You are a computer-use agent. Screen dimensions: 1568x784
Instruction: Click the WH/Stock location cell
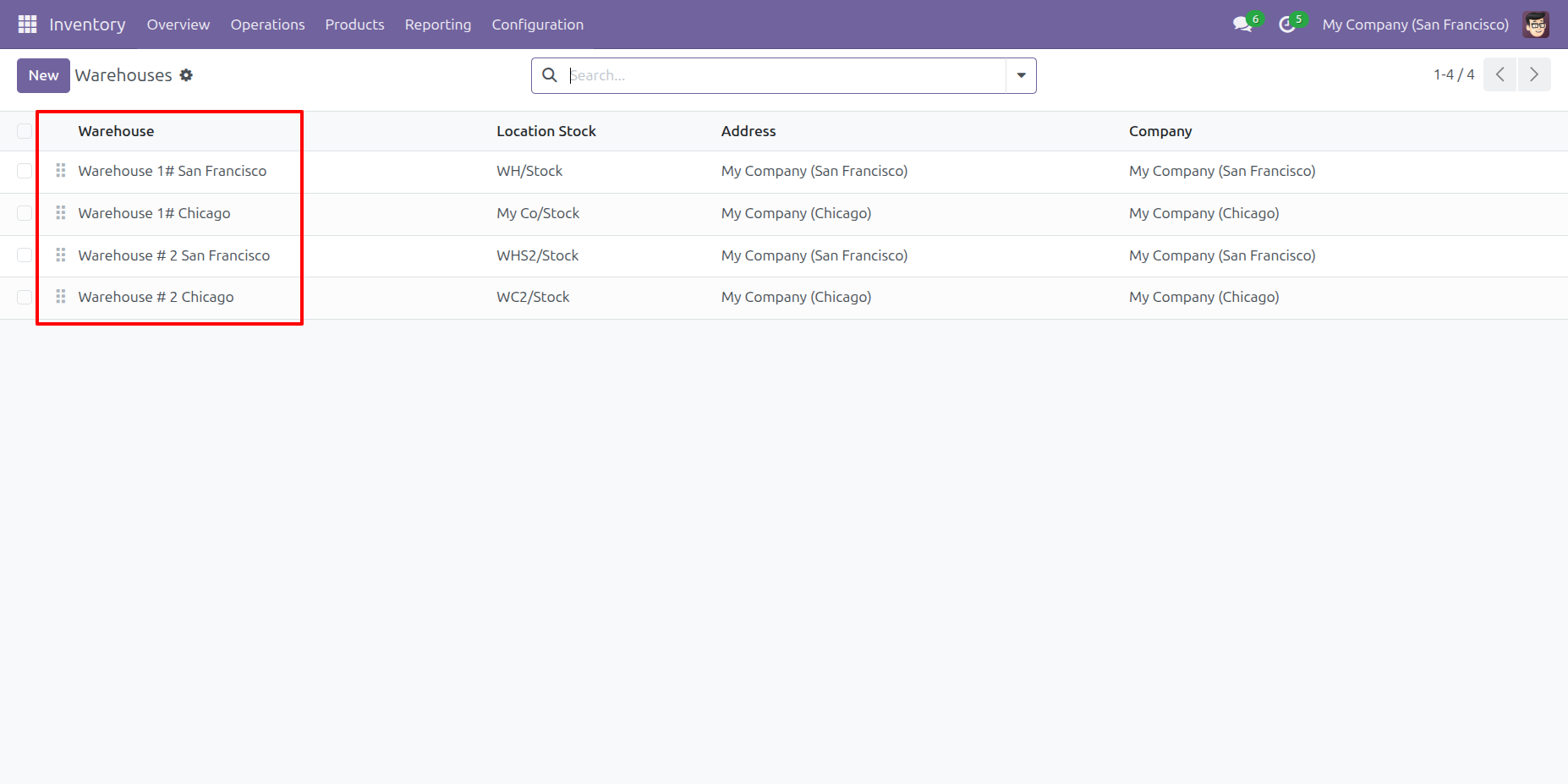coord(529,171)
